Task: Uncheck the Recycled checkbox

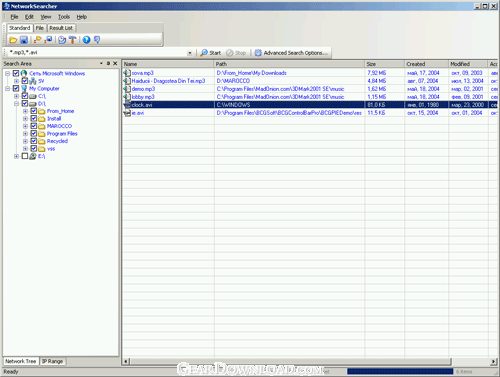Action: 34,141
